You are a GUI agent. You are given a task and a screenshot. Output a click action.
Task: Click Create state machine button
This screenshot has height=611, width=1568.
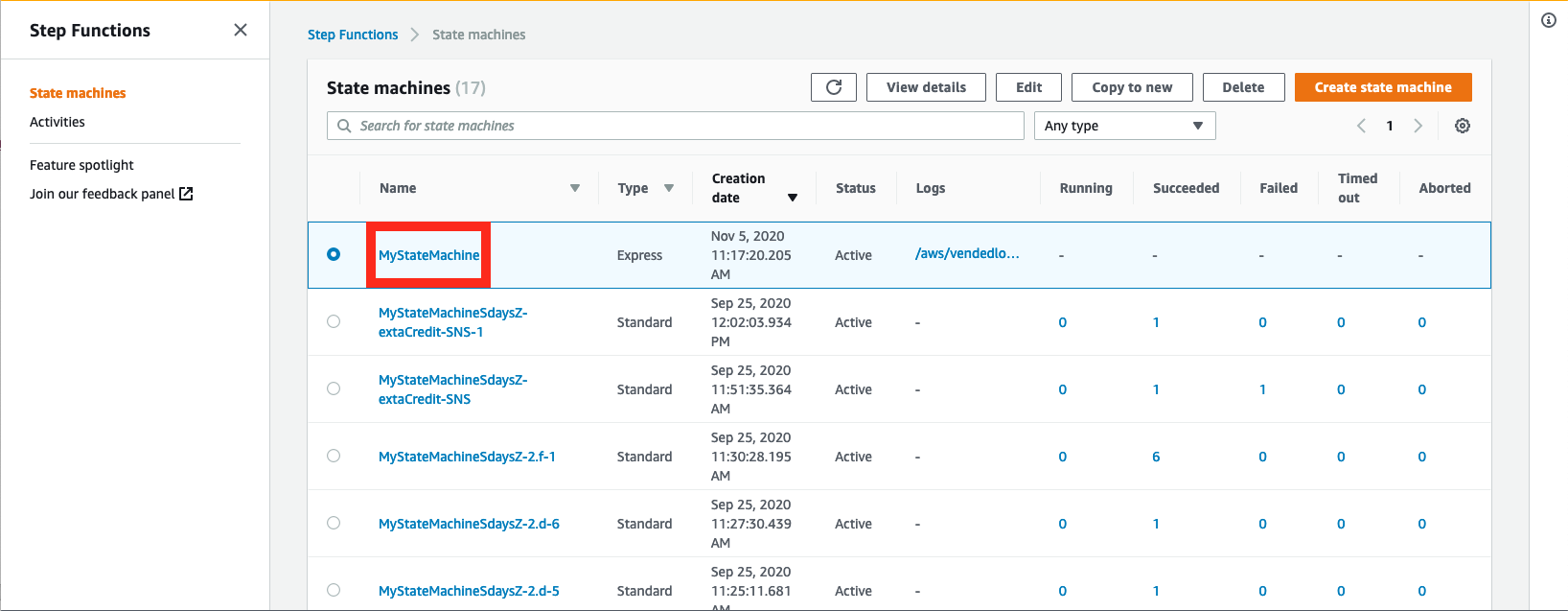1382,87
